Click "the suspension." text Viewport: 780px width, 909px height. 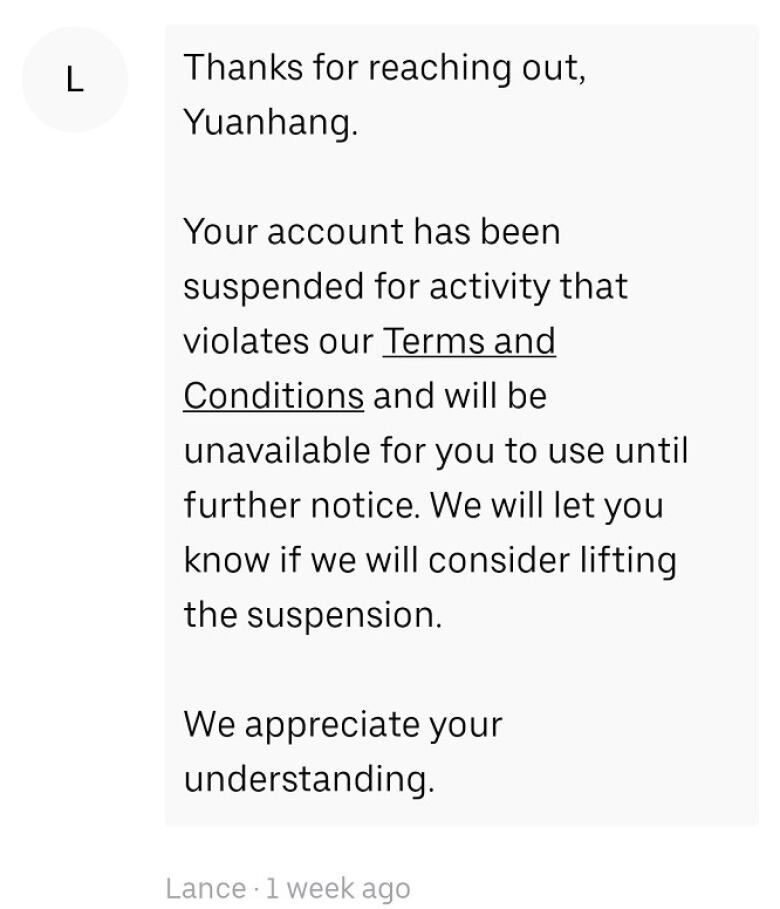point(313,615)
